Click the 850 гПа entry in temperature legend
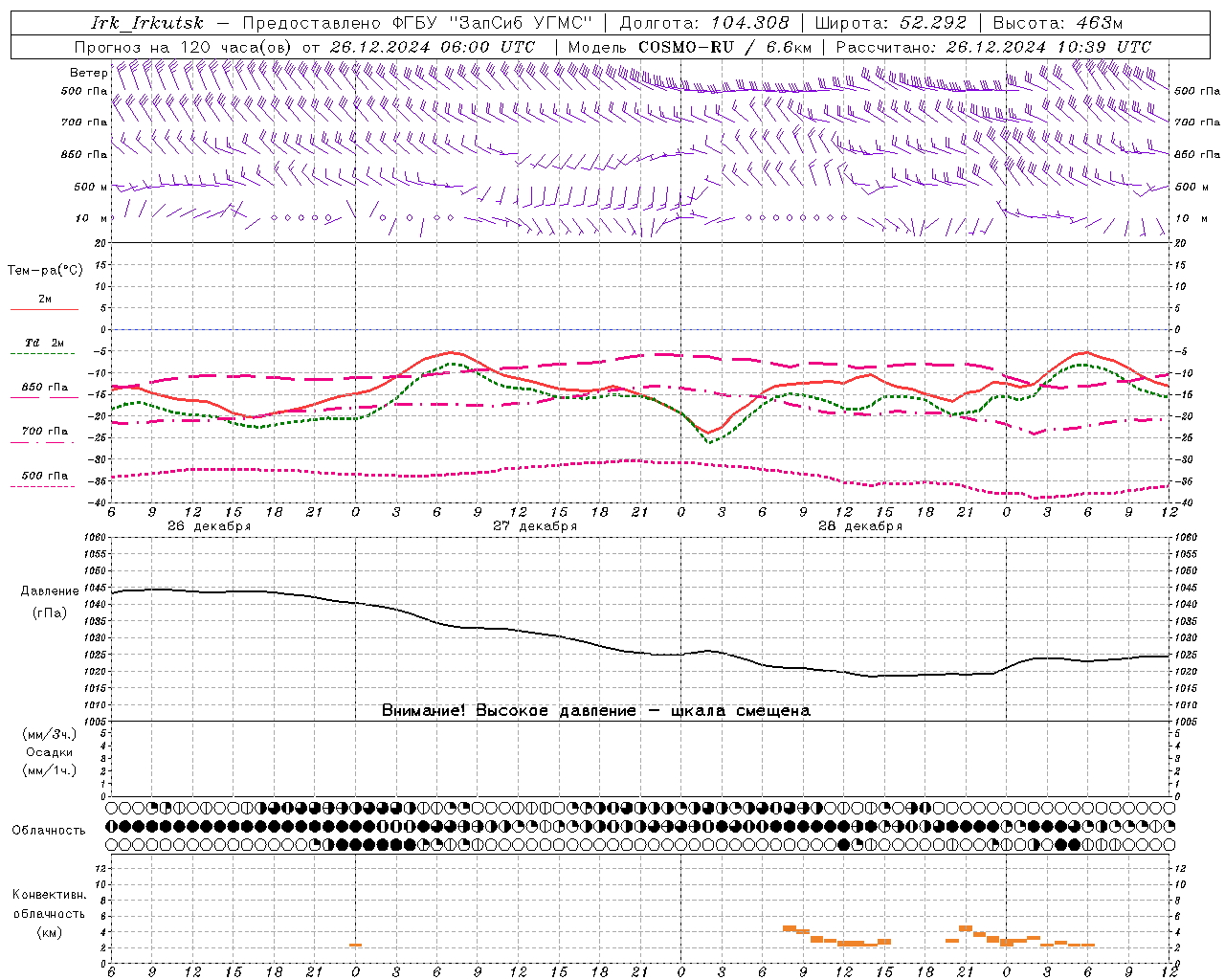Screen dimensions: 1225x980 [x=45, y=388]
